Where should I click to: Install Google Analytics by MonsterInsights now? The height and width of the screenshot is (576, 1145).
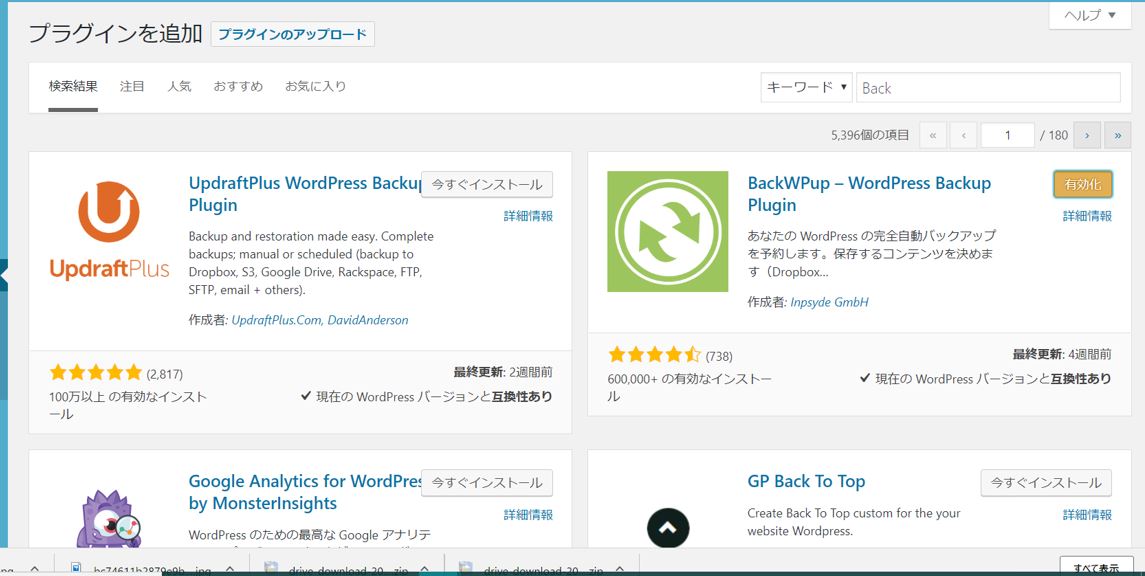(x=487, y=483)
